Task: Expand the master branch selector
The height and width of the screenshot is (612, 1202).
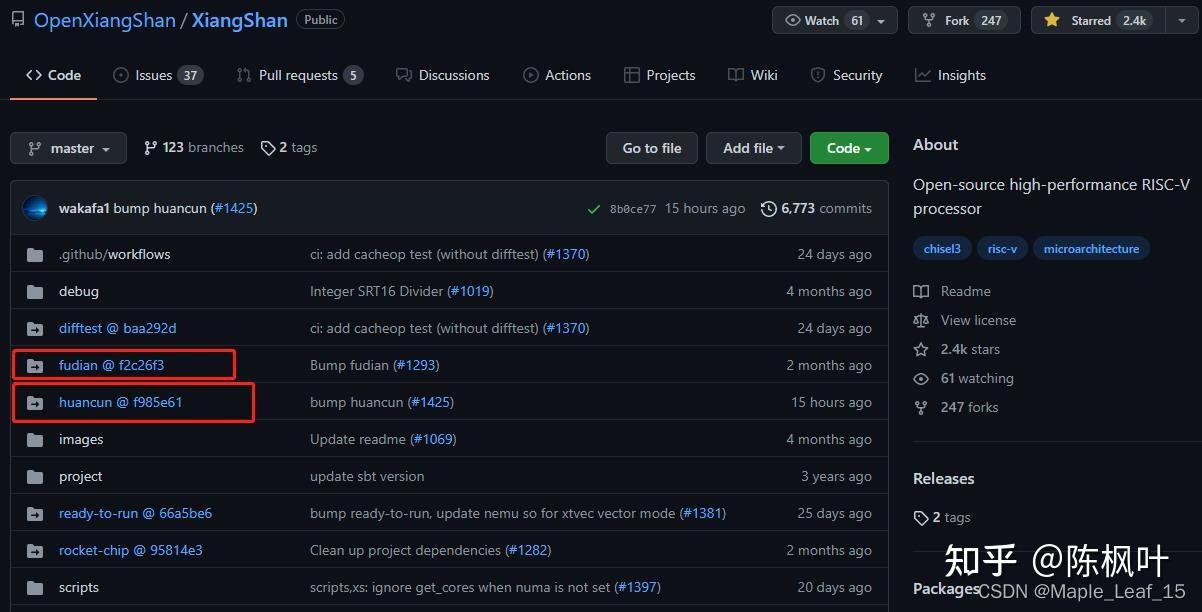Action: [x=68, y=148]
